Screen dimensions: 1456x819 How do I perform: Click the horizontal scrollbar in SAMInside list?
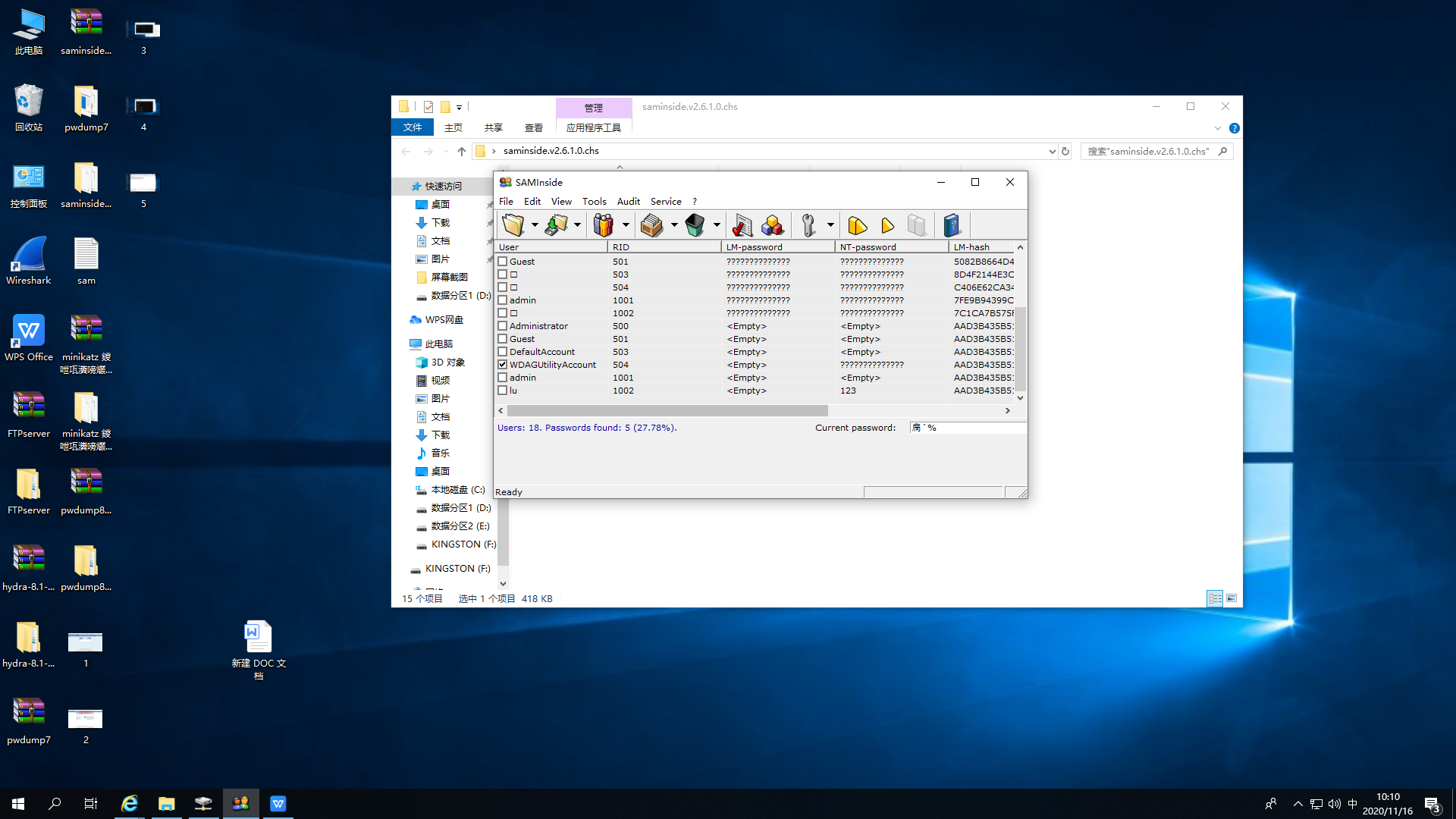pyautogui.click(x=667, y=410)
